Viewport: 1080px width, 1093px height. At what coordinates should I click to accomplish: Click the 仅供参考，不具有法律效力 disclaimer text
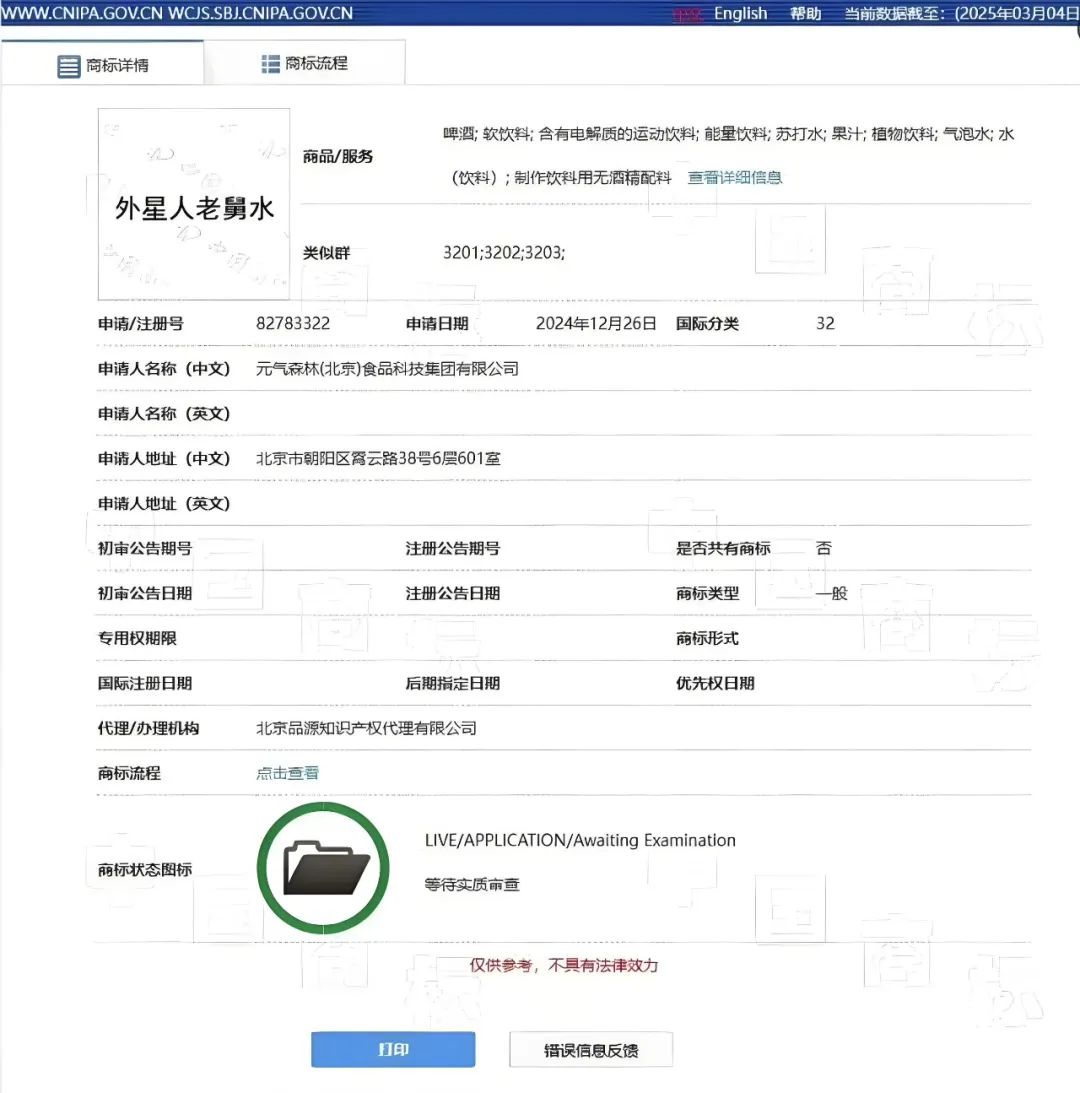[563, 965]
